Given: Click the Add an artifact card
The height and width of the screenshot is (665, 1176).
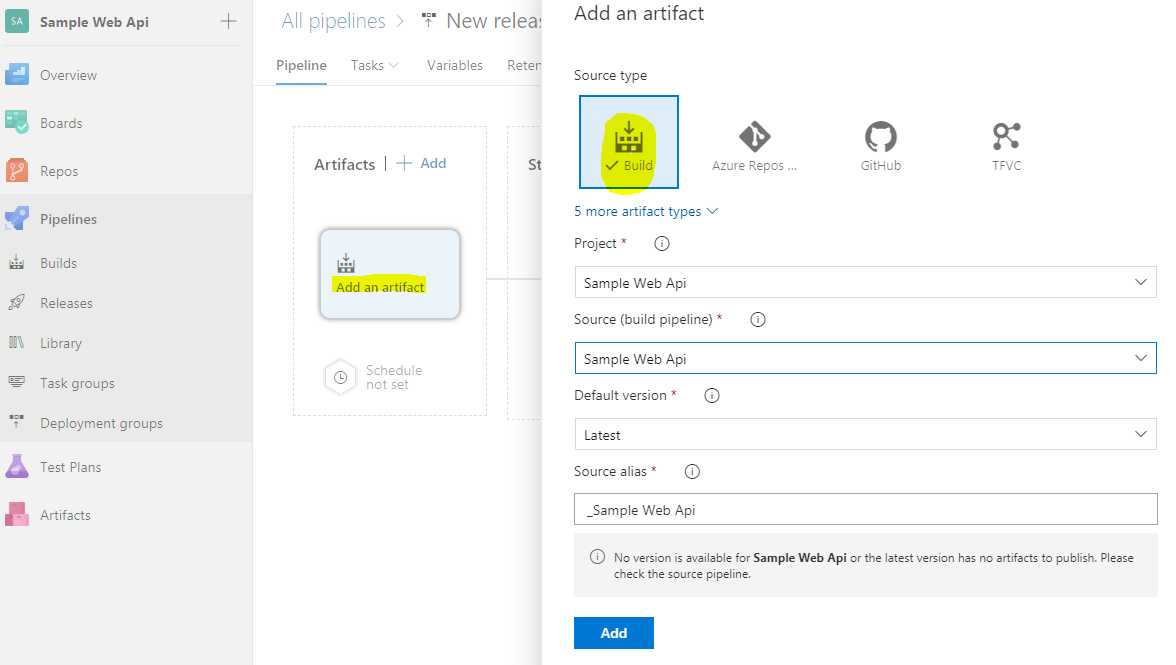Looking at the screenshot, I should coord(390,274).
